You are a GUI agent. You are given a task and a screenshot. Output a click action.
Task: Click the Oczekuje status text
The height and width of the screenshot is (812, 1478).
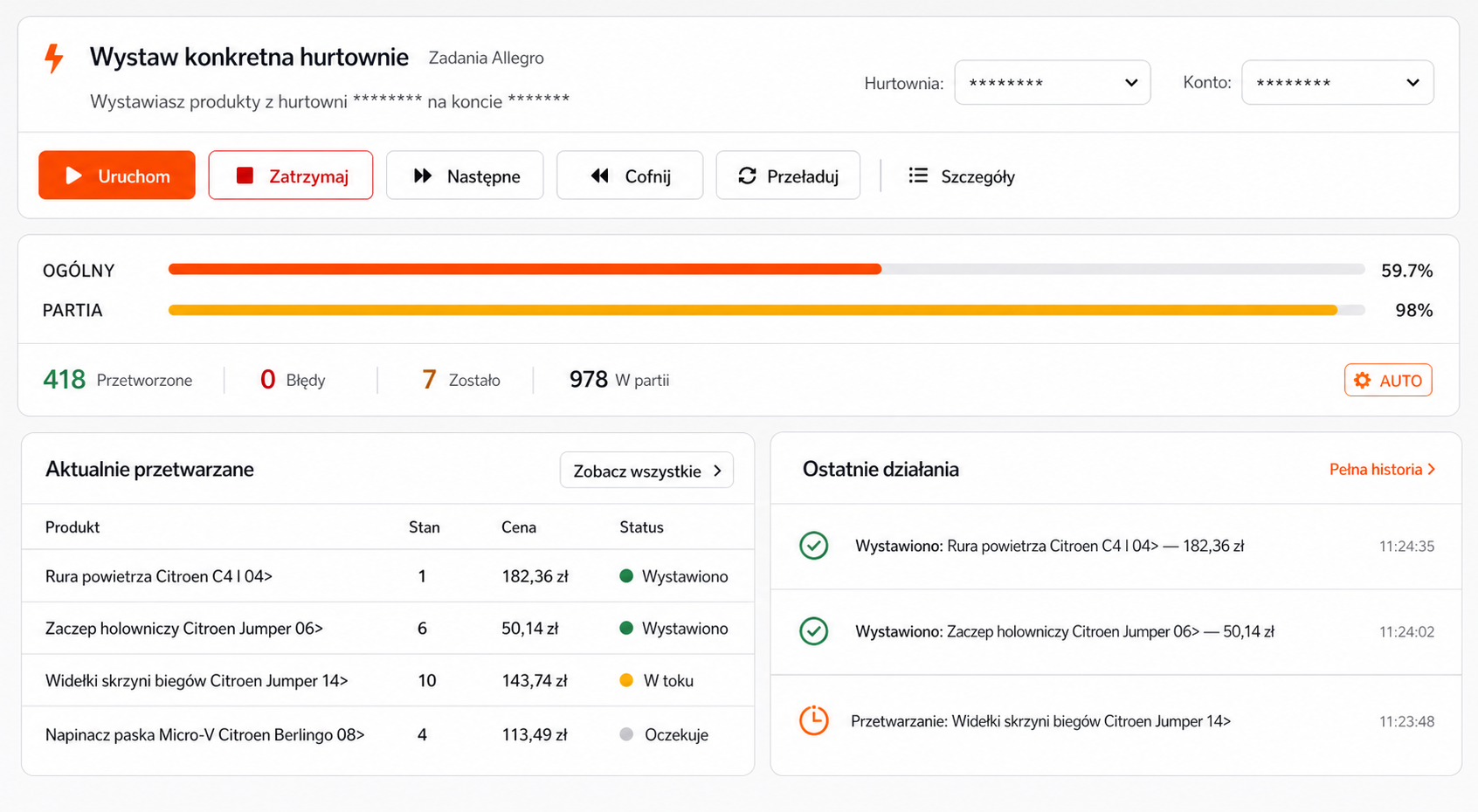point(676,735)
